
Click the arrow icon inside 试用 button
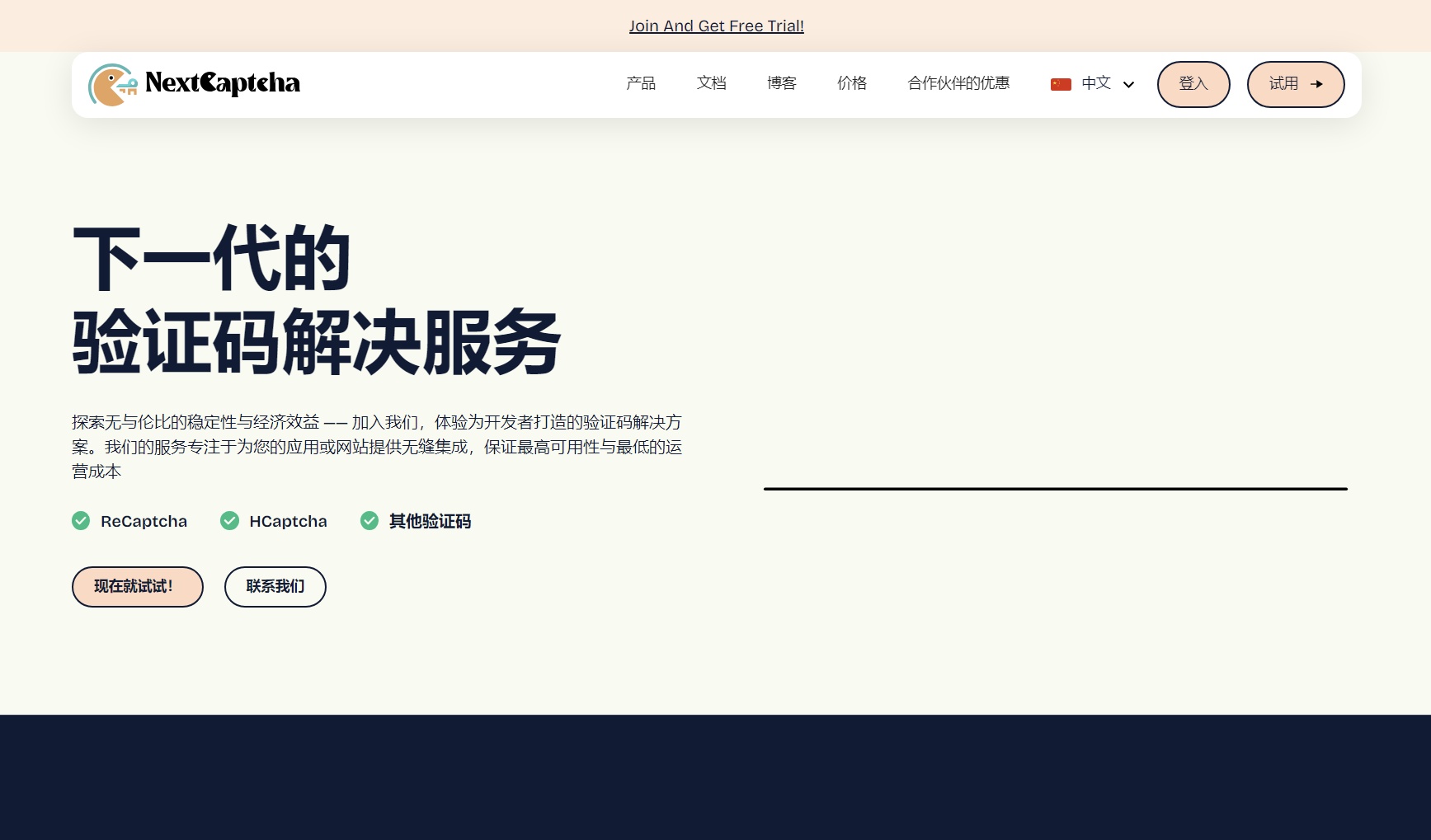[1318, 84]
